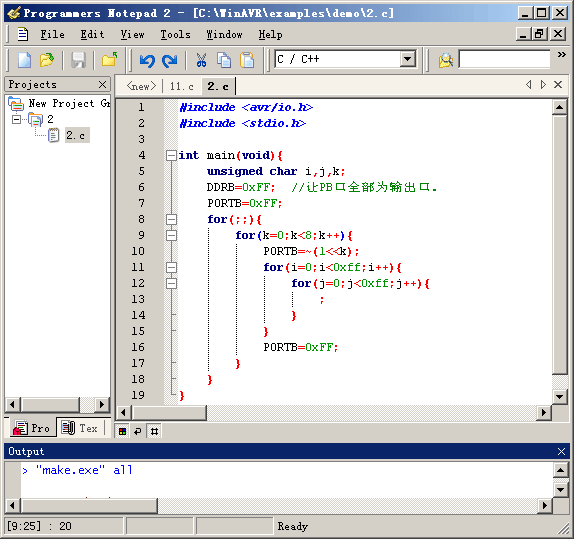This screenshot has width=574, height=539.
Task: Click the Save floppy disk icon
Action: point(78,60)
